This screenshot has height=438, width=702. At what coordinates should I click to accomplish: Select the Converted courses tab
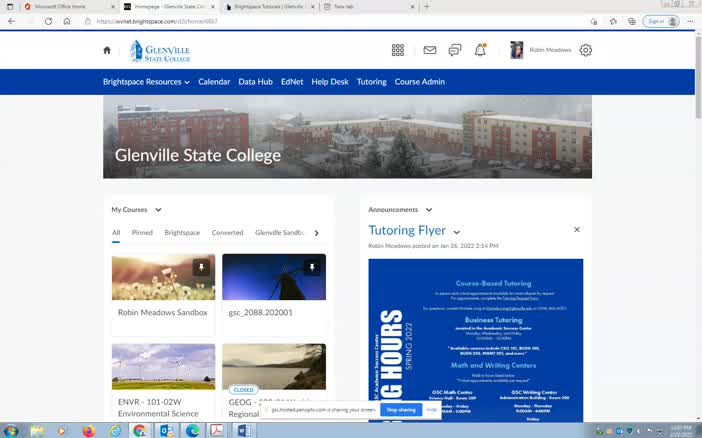[x=227, y=233]
